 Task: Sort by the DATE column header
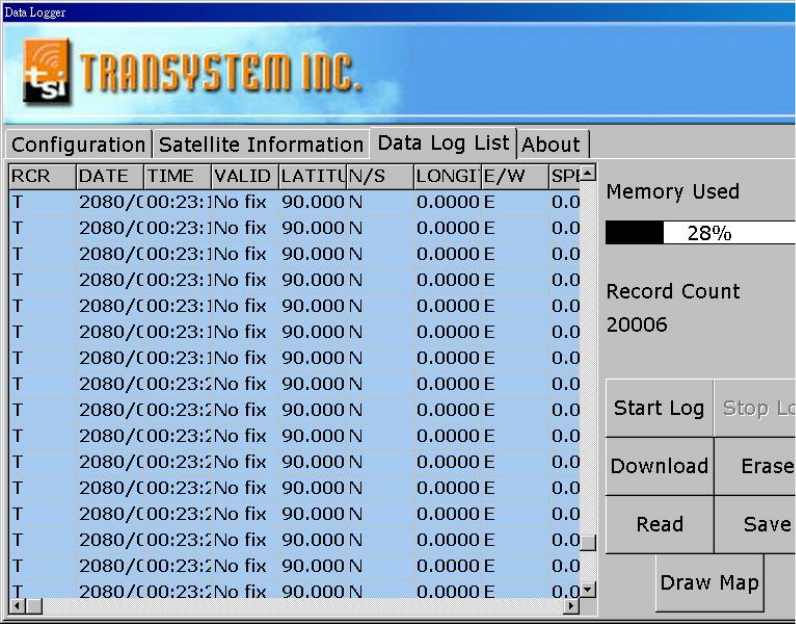point(110,176)
